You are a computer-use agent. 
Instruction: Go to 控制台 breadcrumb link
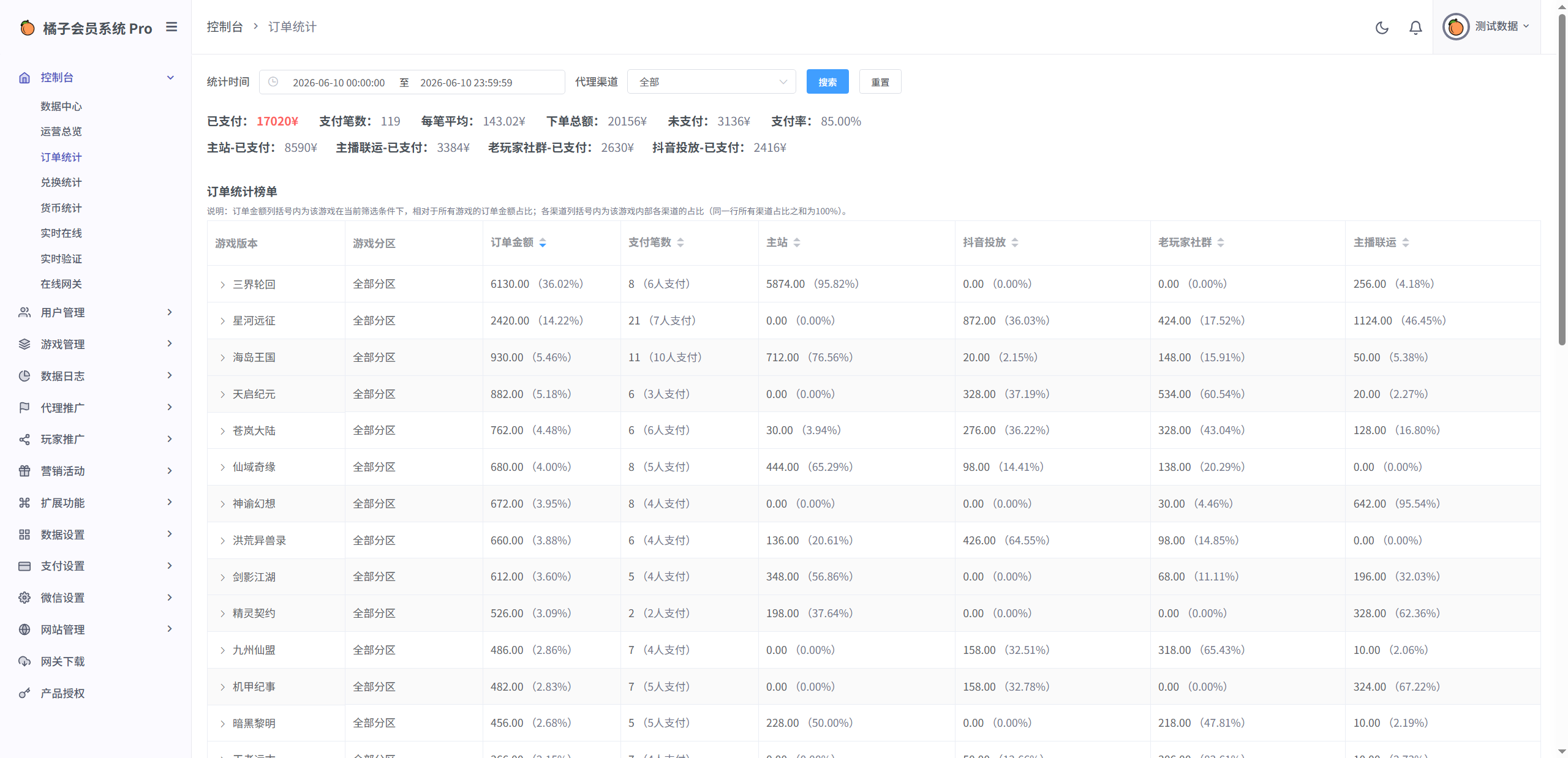pyautogui.click(x=225, y=27)
